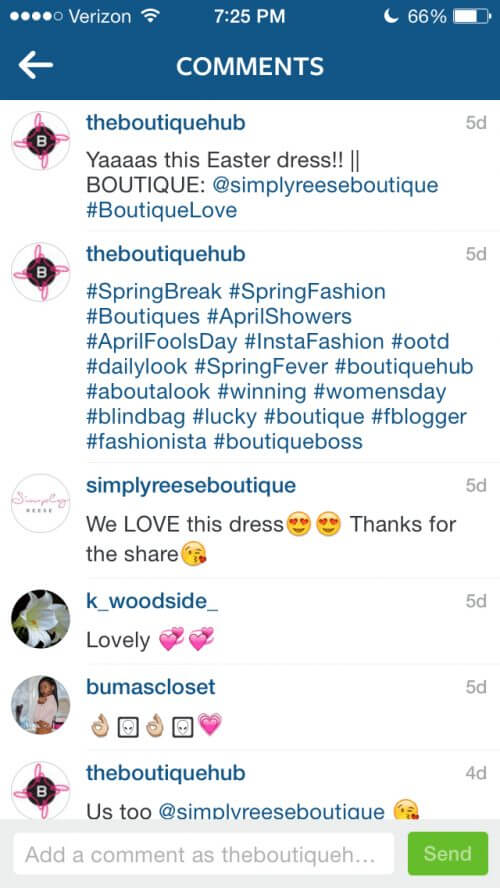Tap k_woodside_ flower avatar
The width and height of the screenshot is (500, 888).
click(41, 618)
